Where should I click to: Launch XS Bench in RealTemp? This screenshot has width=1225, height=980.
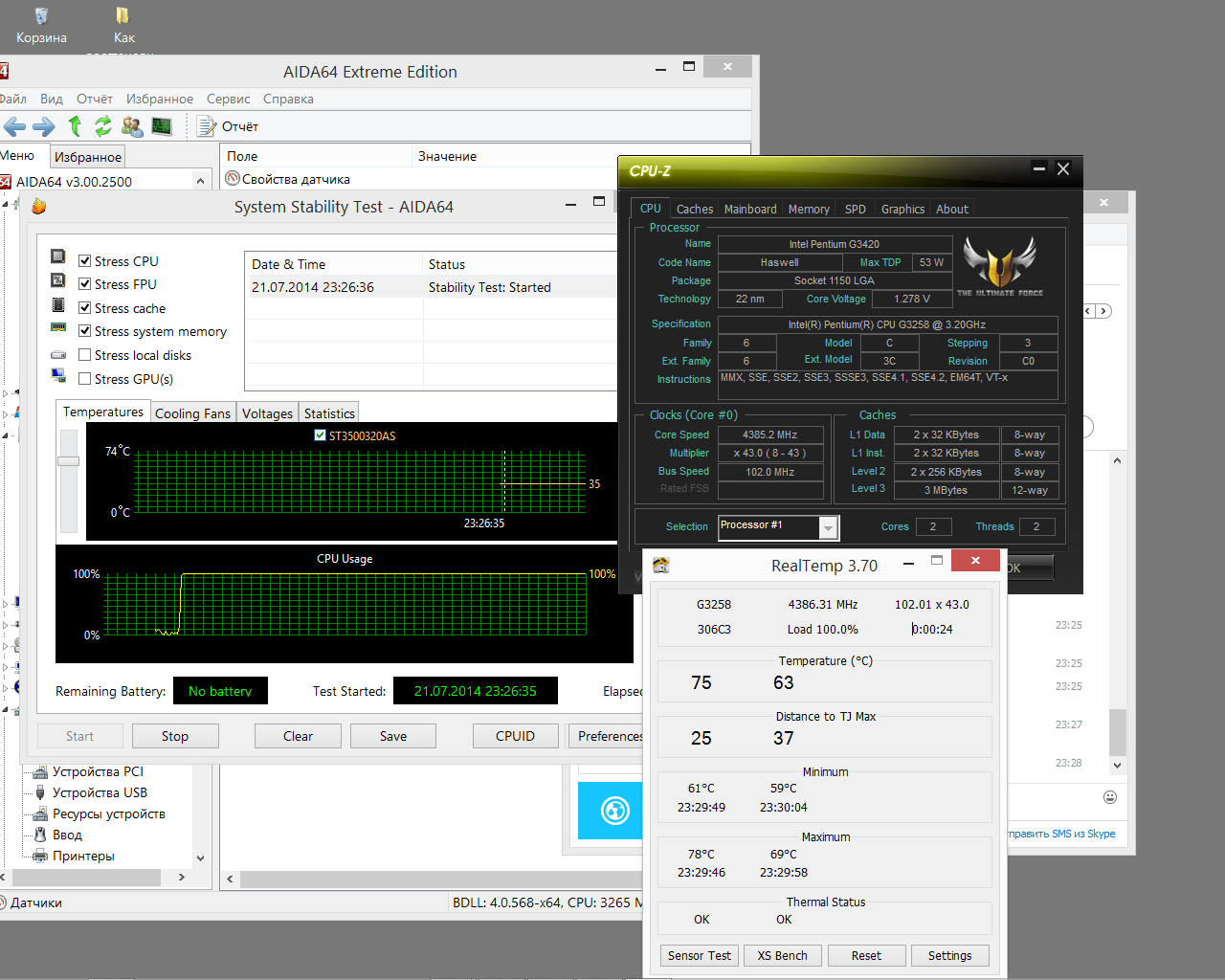(x=783, y=955)
